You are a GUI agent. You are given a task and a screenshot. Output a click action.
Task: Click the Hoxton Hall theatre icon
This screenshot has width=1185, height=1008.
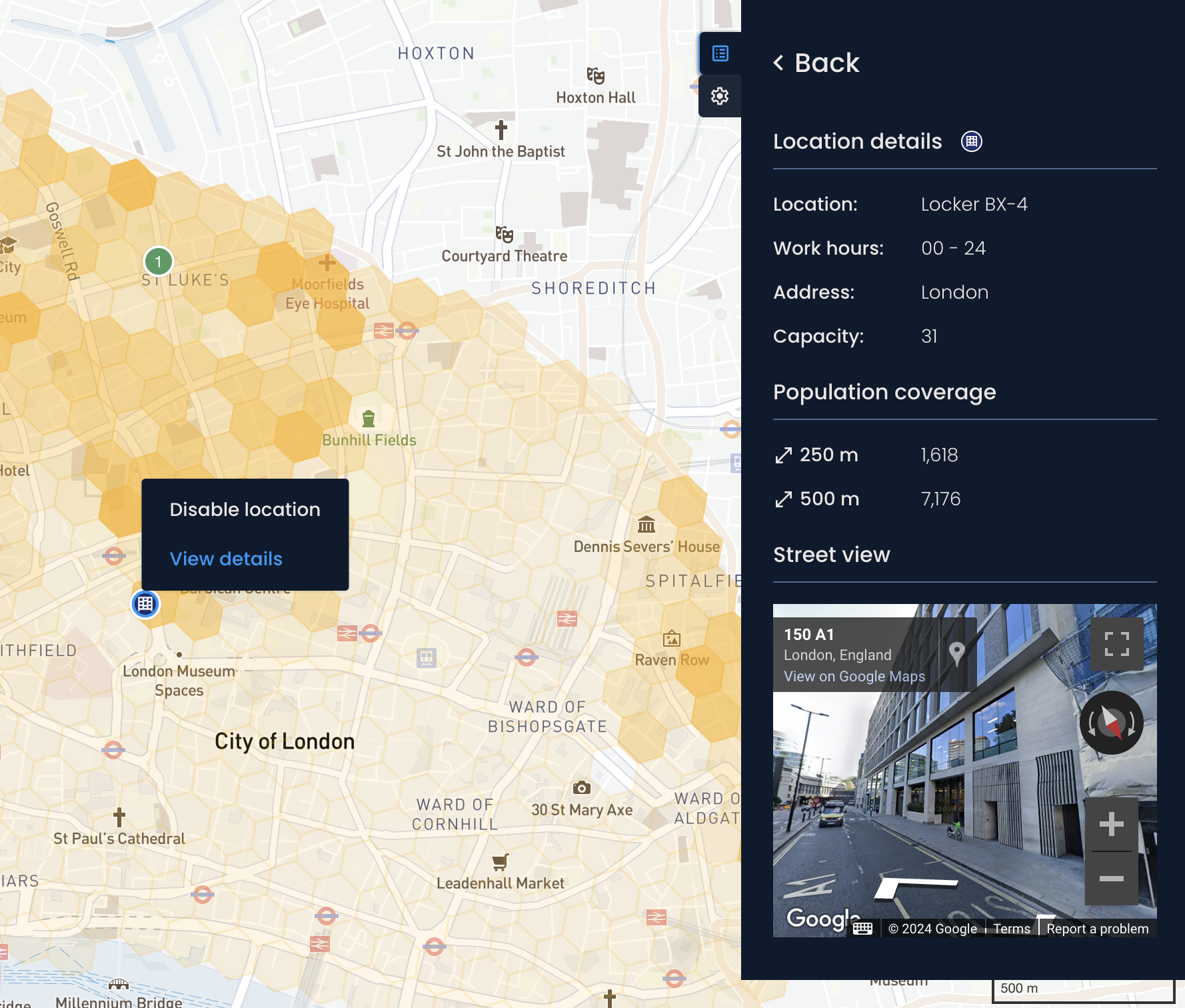[x=596, y=75]
